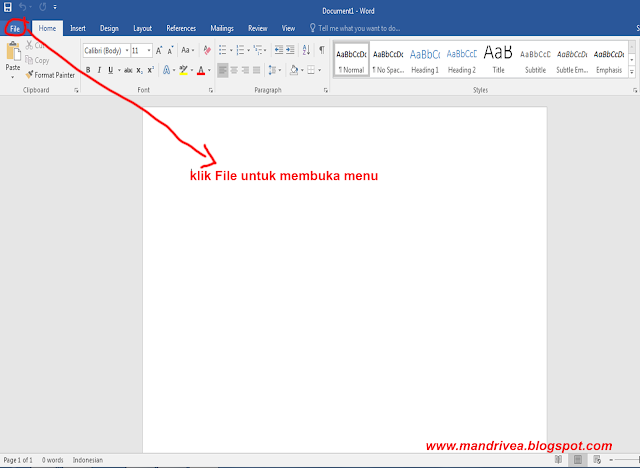Open the Layout ribbon tab
The image size is (640, 468).
coord(142,28)
